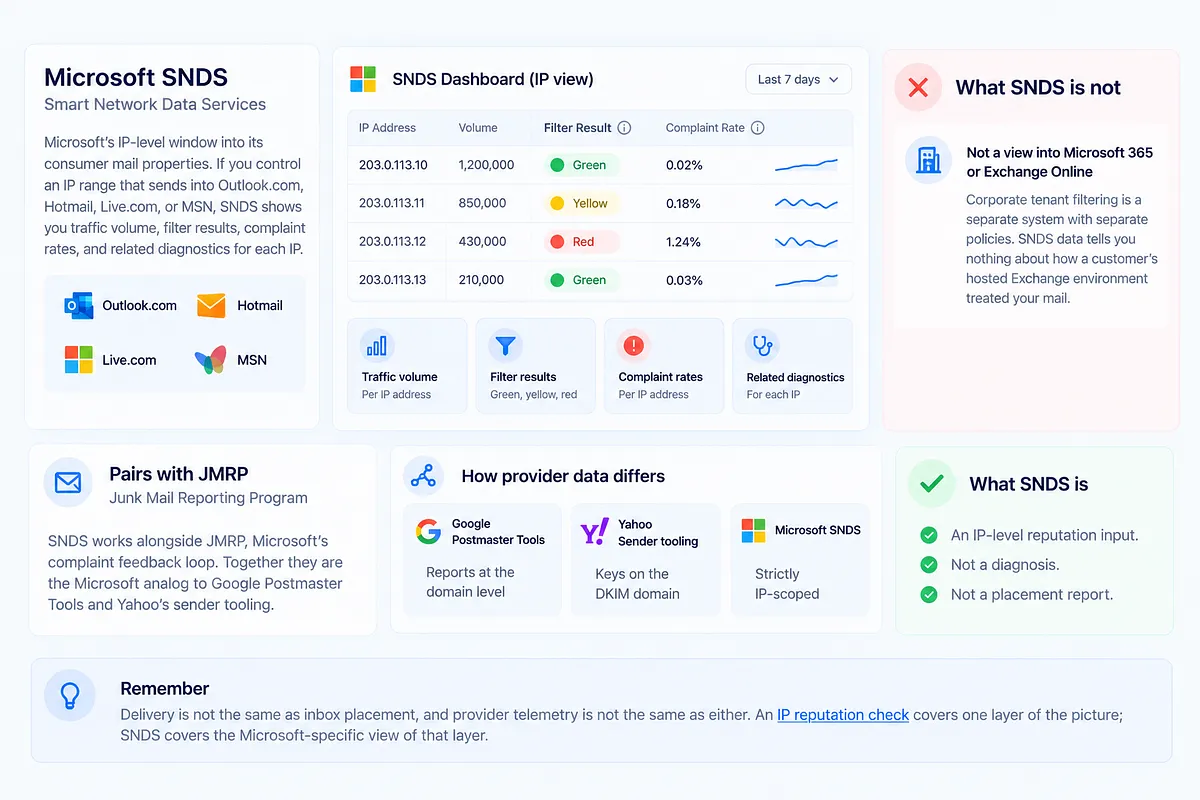Select IP address 203.0.113.11

pos(392,203)
